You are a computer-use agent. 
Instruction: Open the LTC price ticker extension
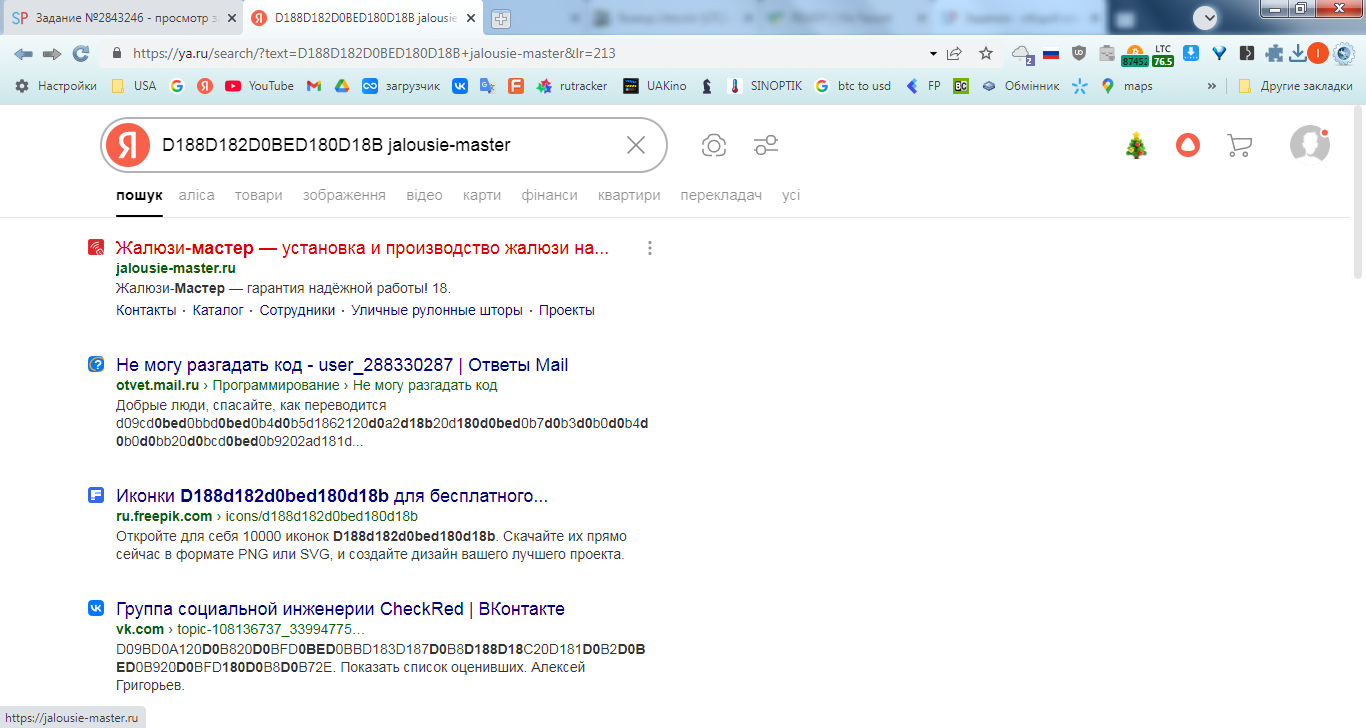(x=1163, y=55)
